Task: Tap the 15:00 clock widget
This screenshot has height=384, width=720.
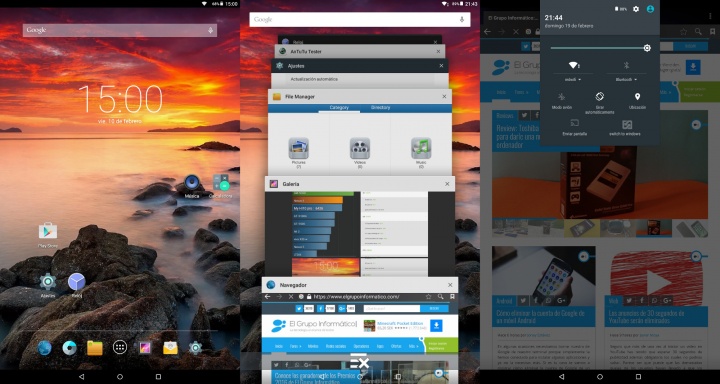Action: point(120,100)
